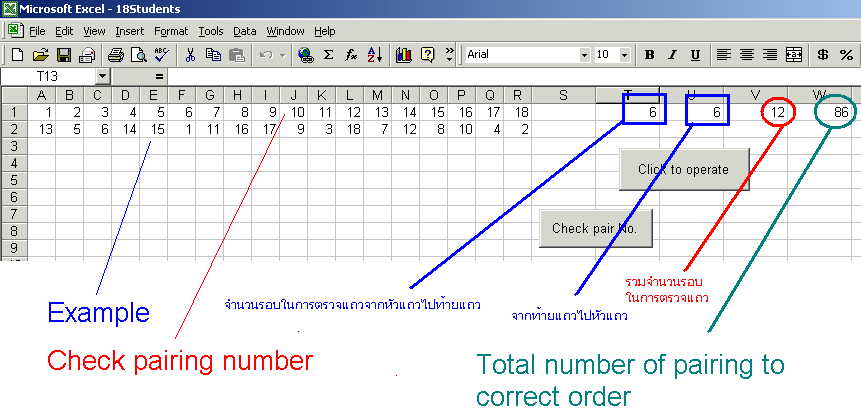Open the File menu
Image resolution: width=861 pixels, height=419 pixels.
point(37,31)
